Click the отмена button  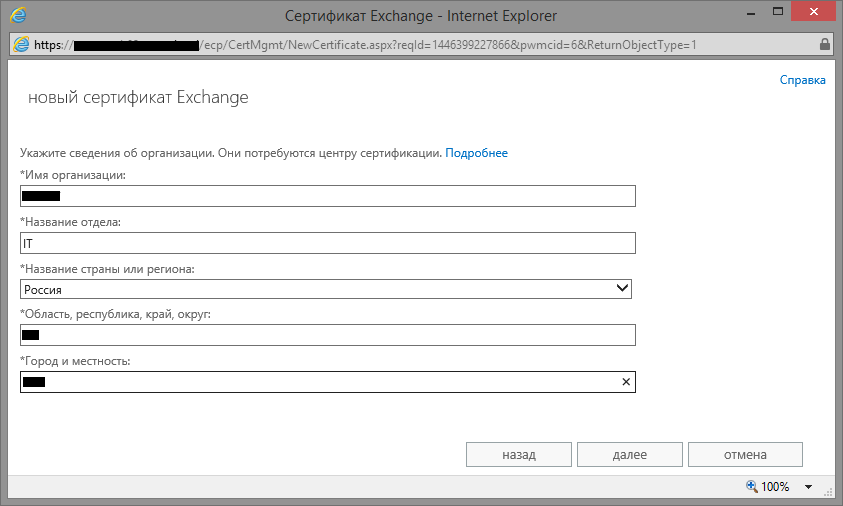(x=745, y=455)
